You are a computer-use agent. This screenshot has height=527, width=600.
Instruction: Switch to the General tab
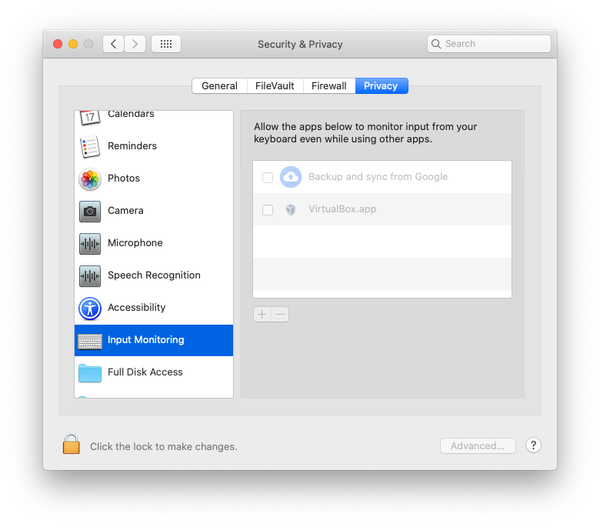point(220,86)
